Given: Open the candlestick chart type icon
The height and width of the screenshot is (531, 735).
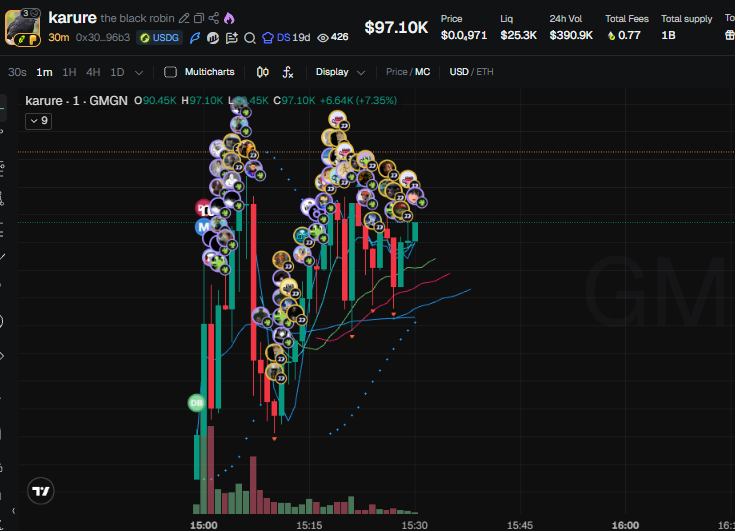Looking at the screenshot, I should pyautogui.click(x=262, y=72).
